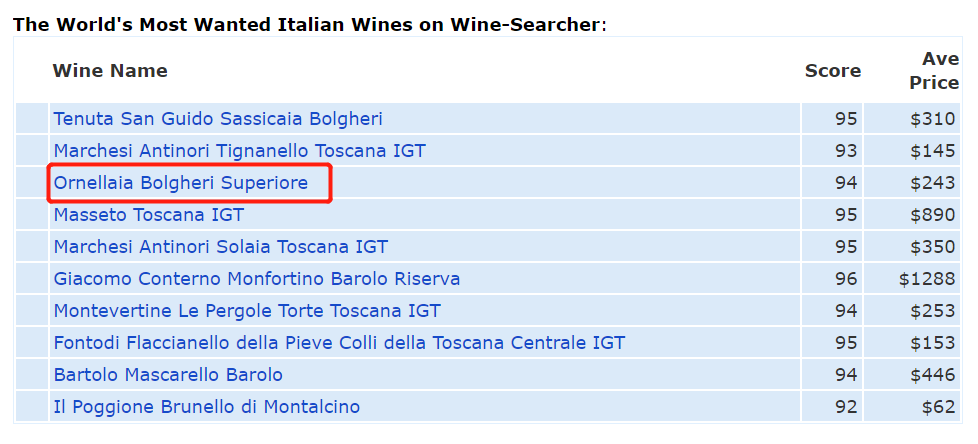
Task: Open the Ornellaia Bolgheri Superiore wine link
Action: (181, 183)
